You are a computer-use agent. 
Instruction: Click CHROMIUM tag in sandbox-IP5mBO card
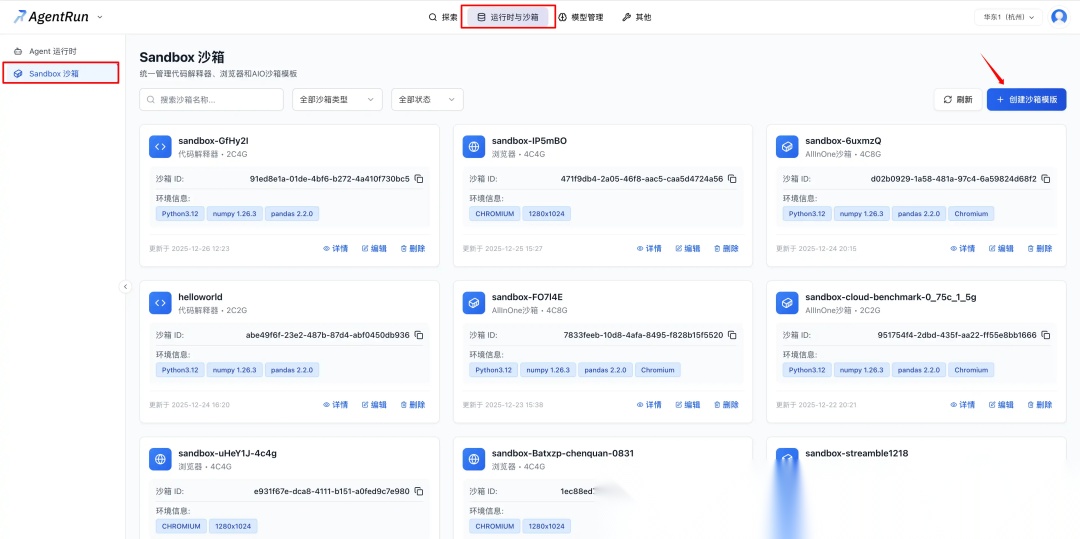click(495, 213)
